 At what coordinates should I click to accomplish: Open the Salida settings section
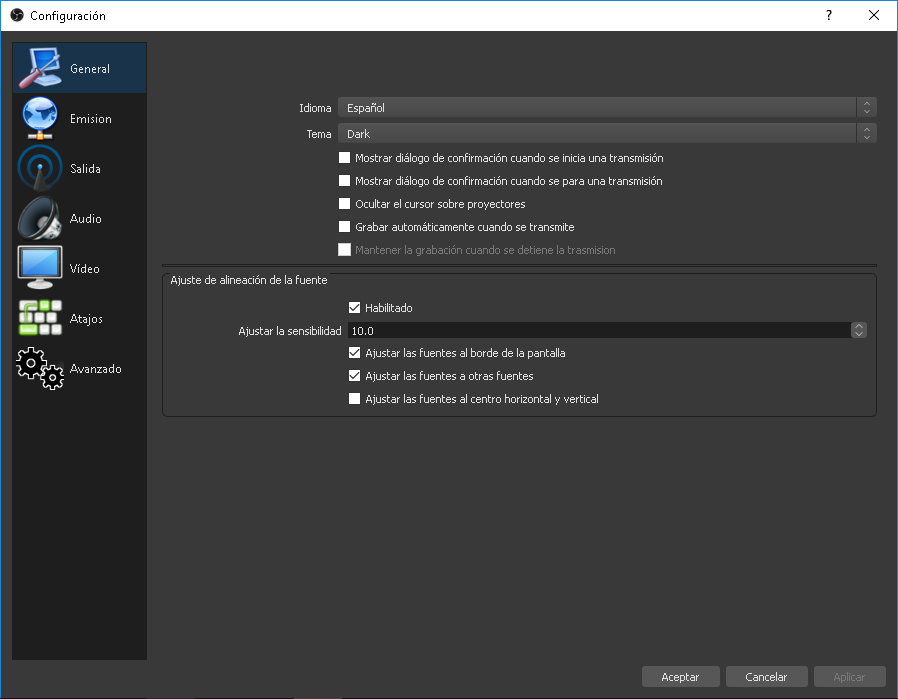tap(80, 168)
